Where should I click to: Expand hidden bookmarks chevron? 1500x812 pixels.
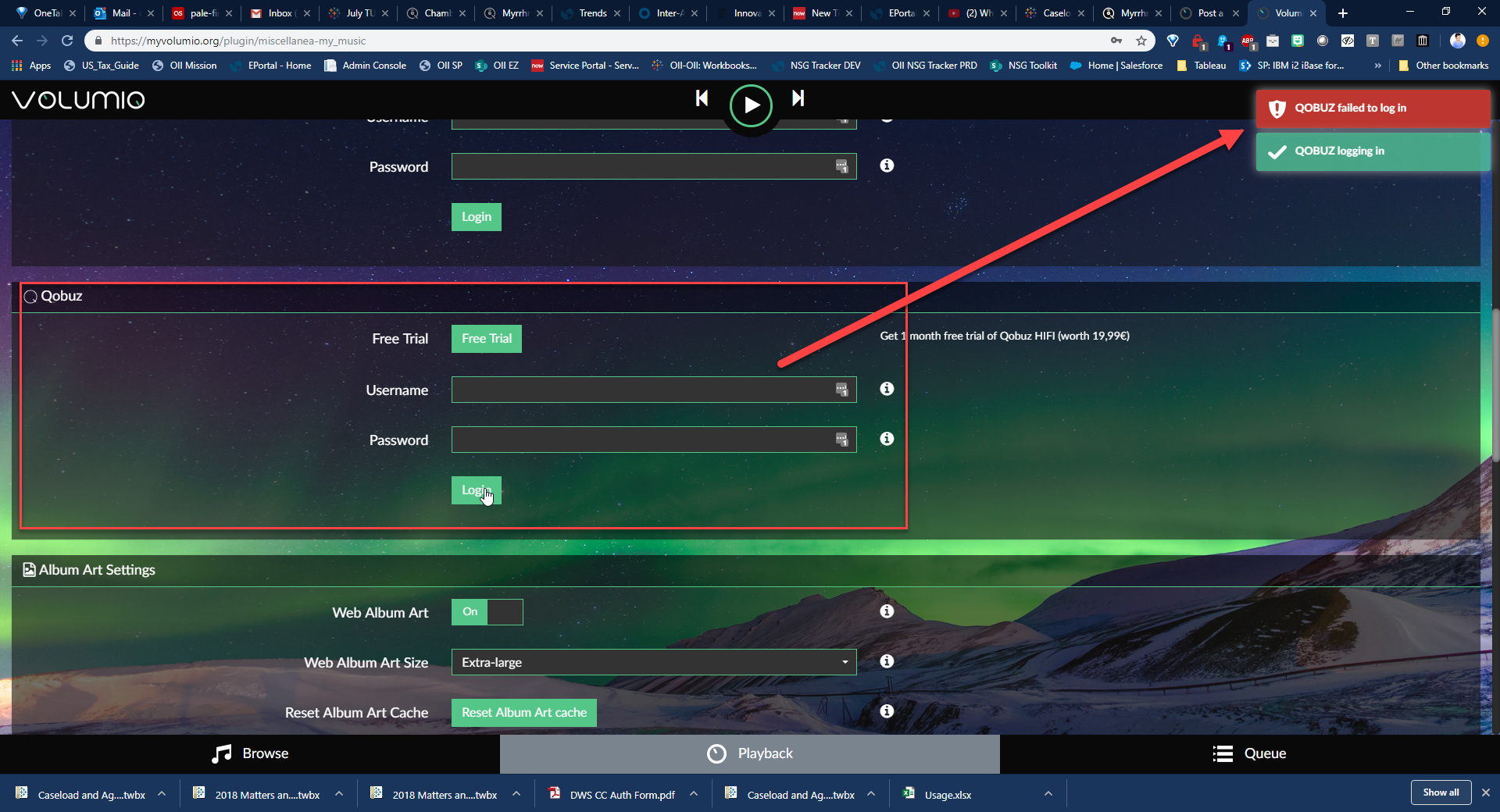pos(1377,66)
